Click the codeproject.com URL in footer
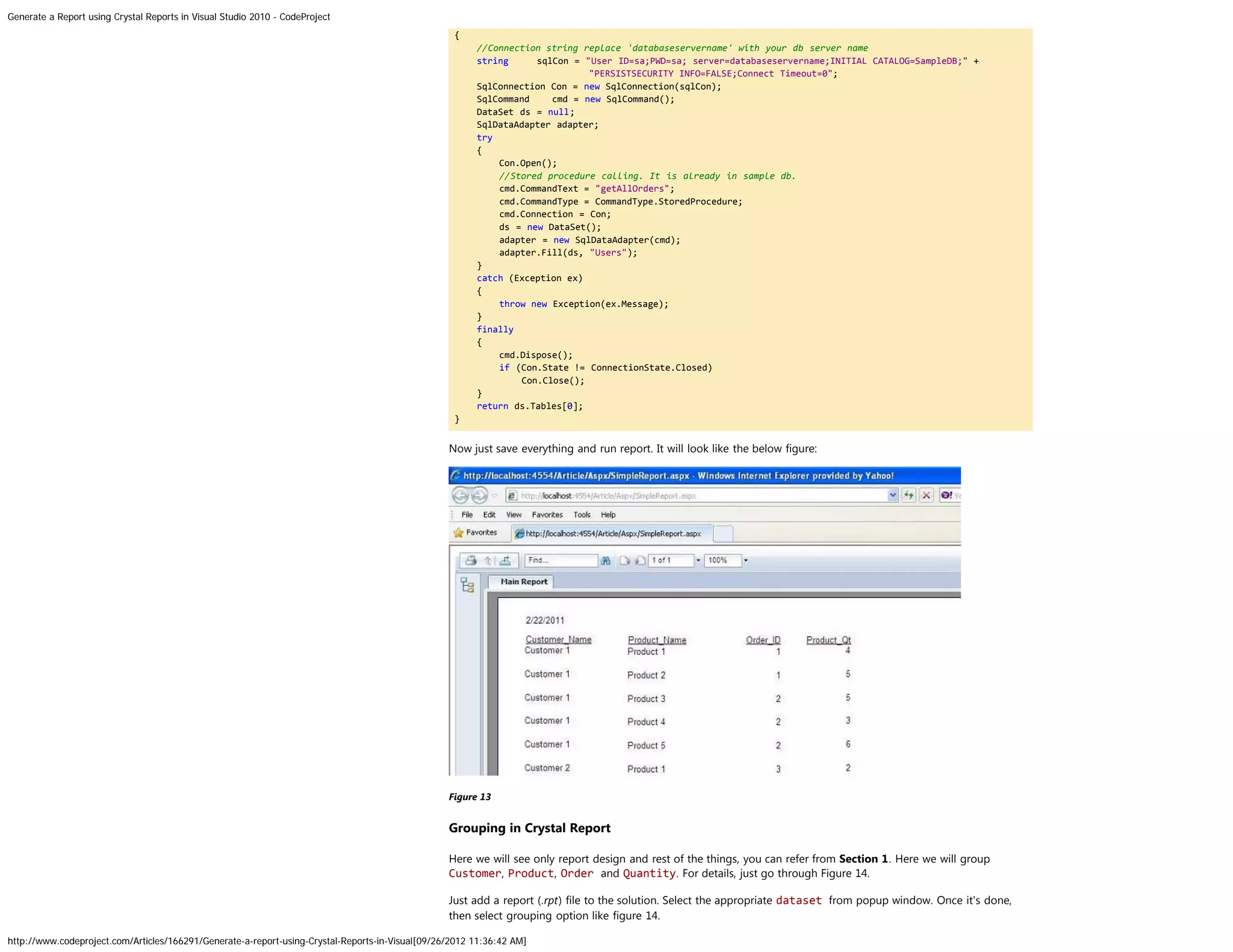The width and height of the screenshot is (1233, 952). [x=210, y=941]
